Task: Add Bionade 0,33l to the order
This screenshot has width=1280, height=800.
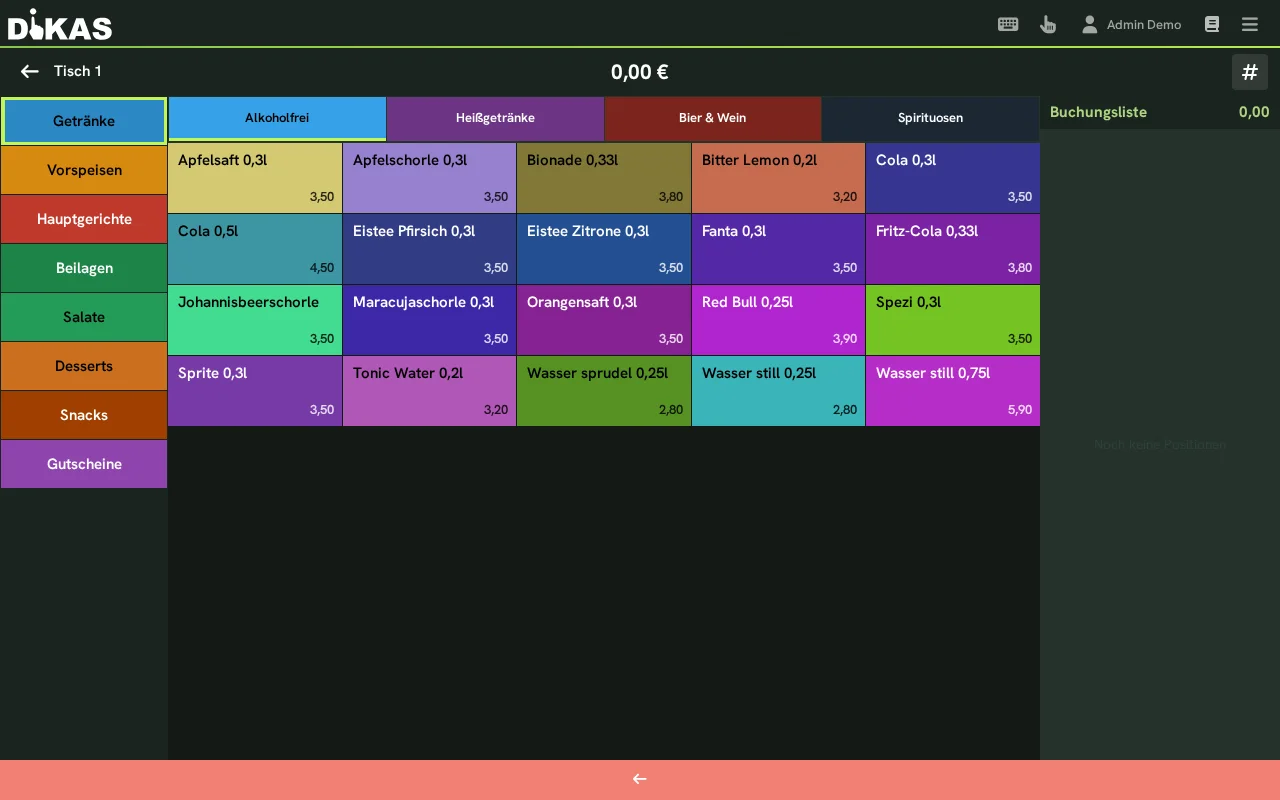Action: coord(604,178)
